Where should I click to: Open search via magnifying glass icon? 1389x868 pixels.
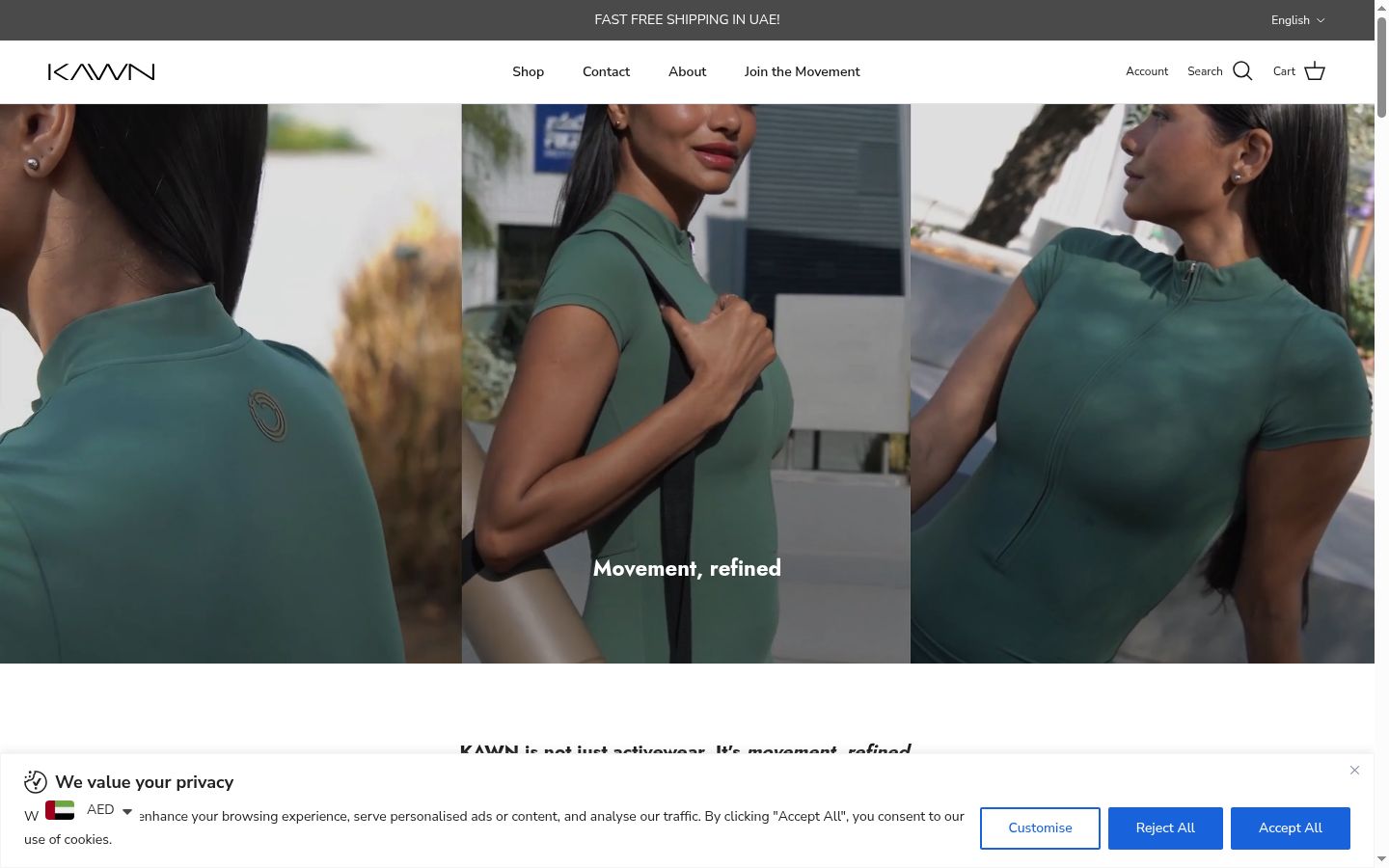1242,71
